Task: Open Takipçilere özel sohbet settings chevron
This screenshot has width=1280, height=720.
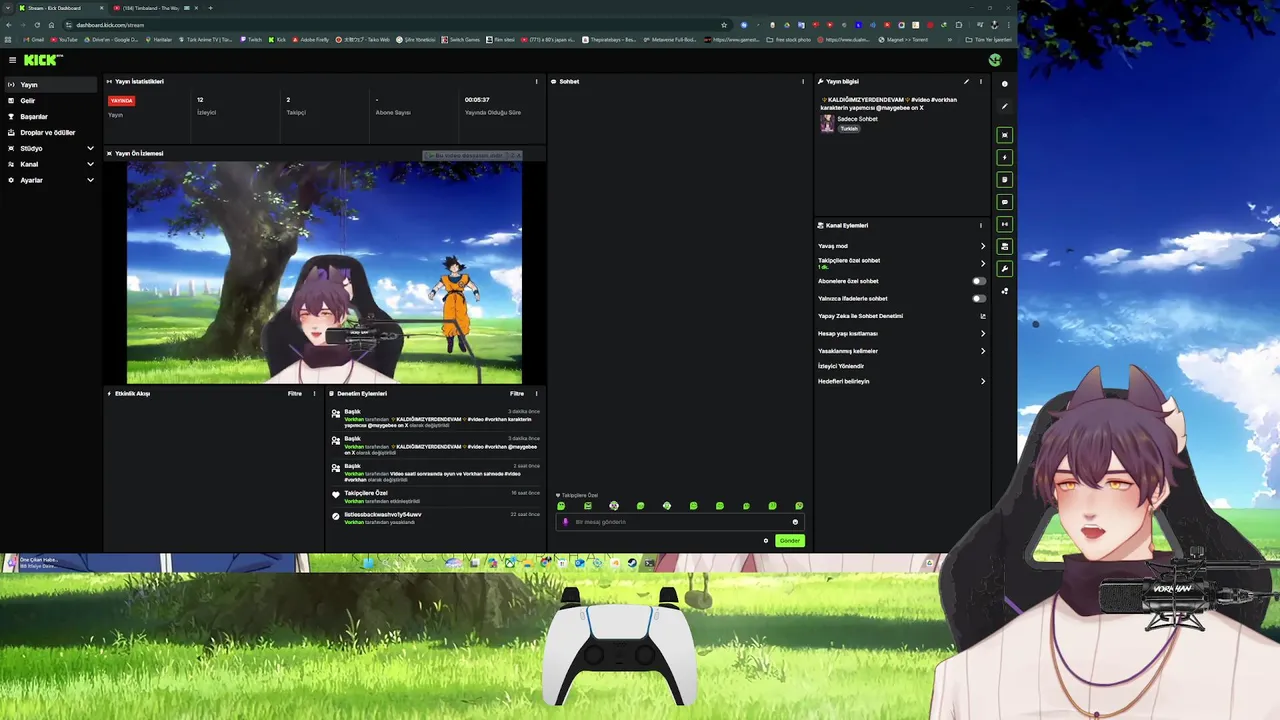Action: 983,264
